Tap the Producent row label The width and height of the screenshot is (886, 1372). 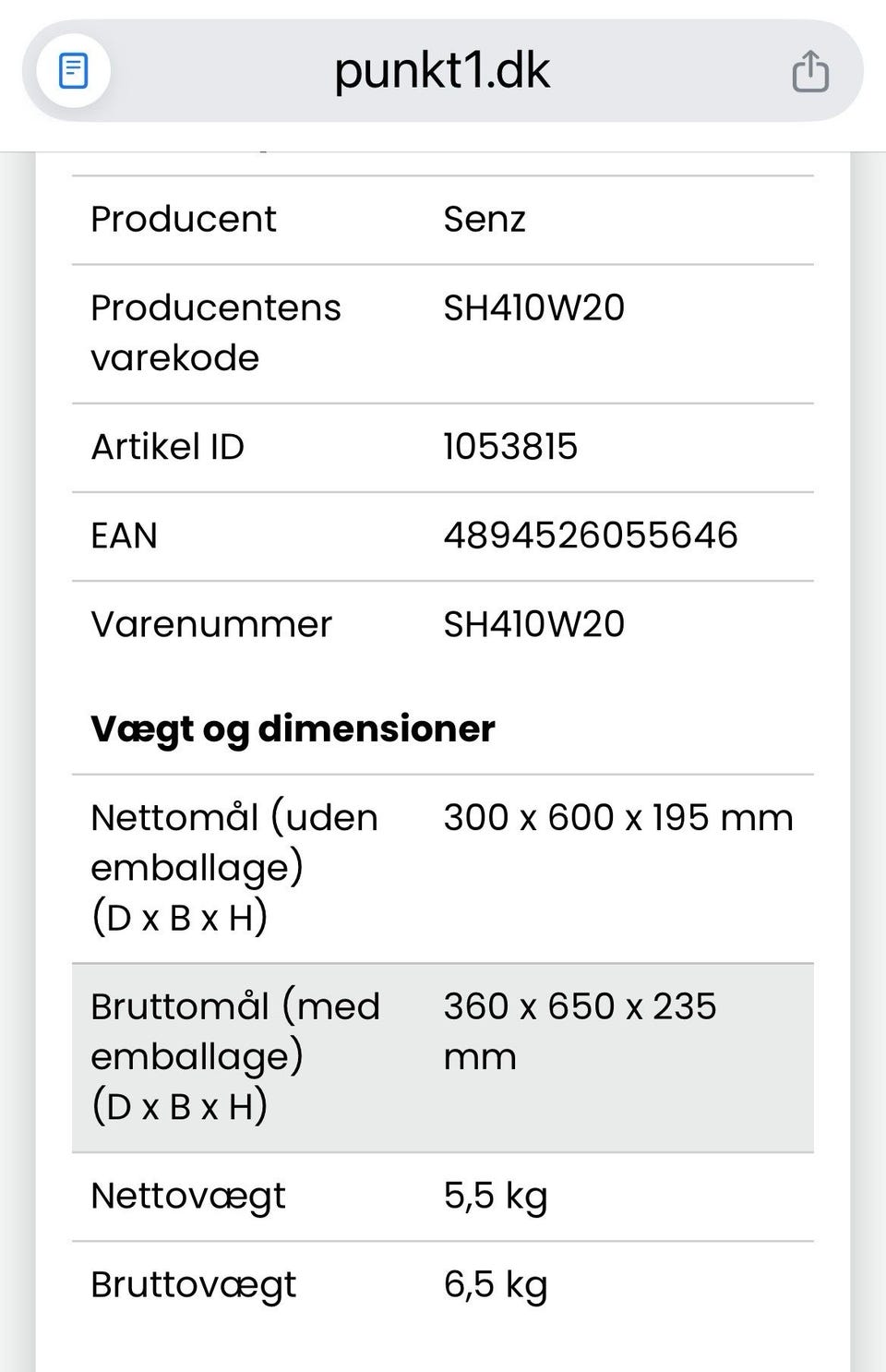click(184, 220)
